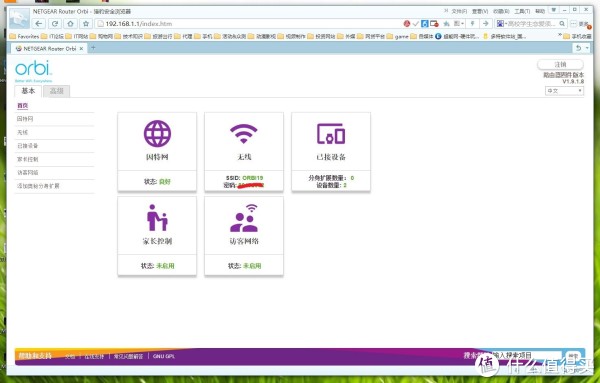Expand the collapsed menu chevron in title bar
This screenshot has width=600, height=383.
(446, 11)
